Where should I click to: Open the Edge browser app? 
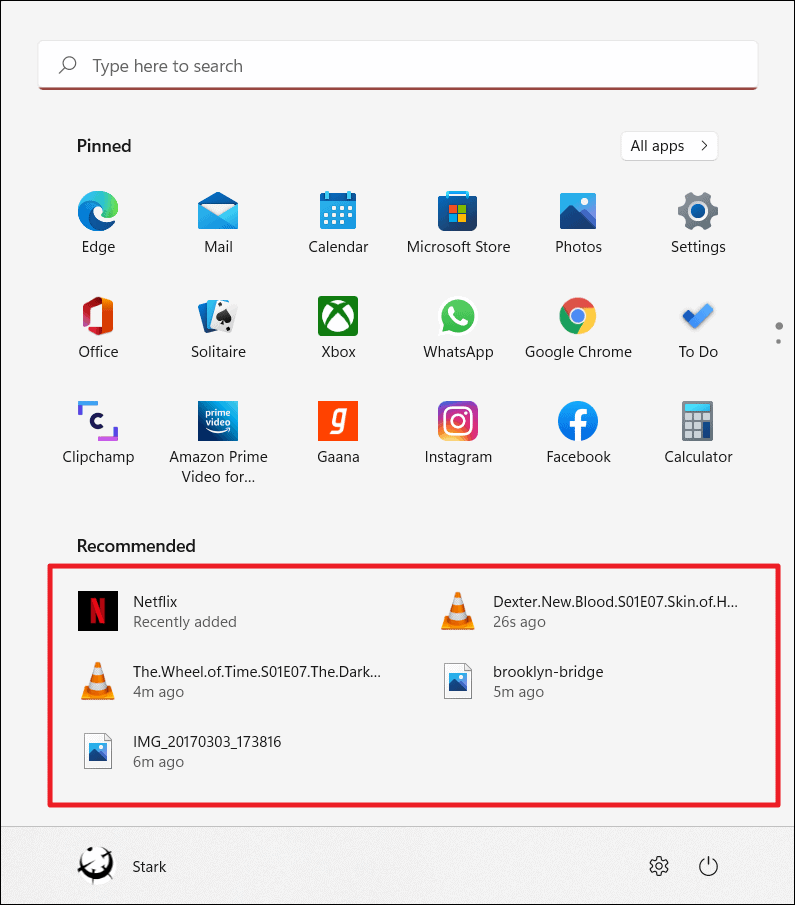click(98, 222)
